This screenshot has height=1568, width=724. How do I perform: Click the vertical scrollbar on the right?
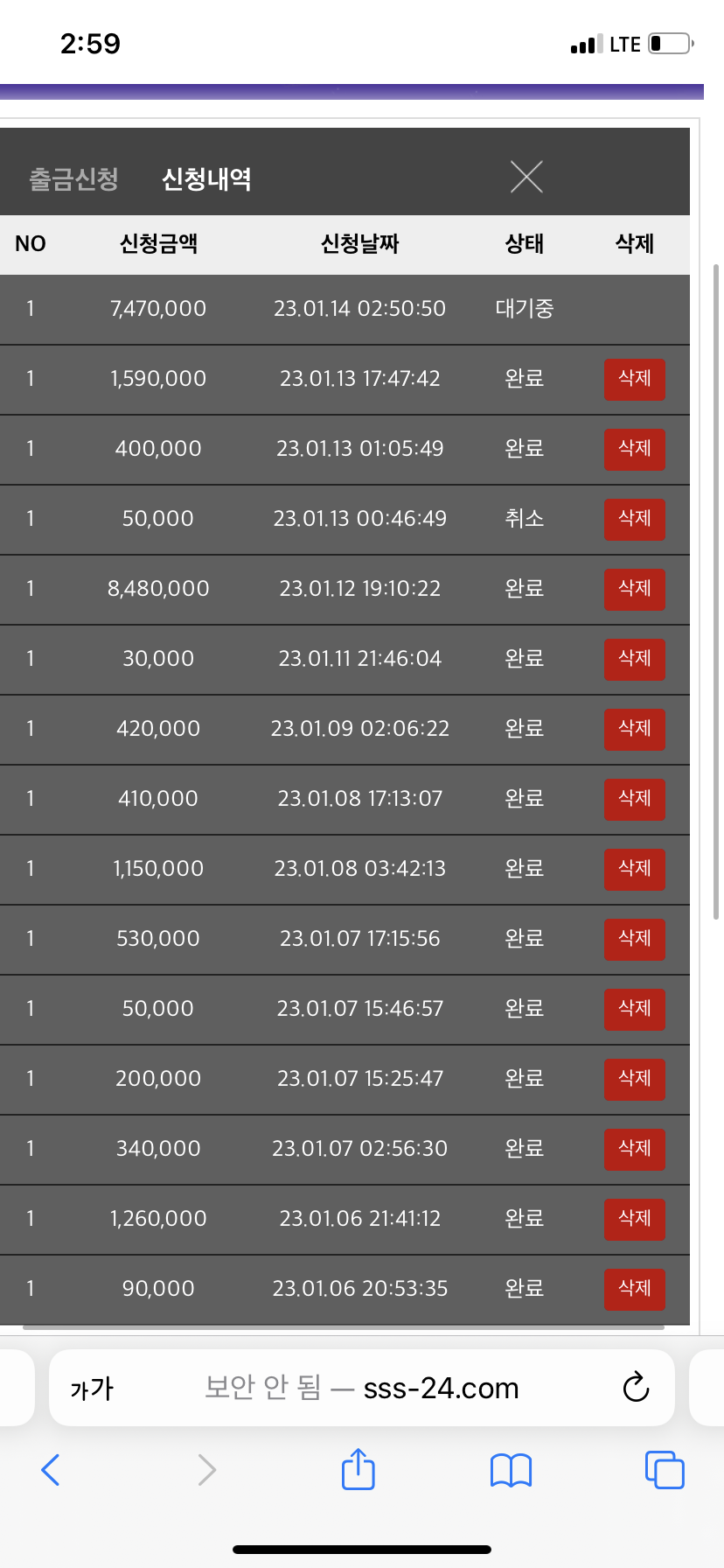pos(717,591)
